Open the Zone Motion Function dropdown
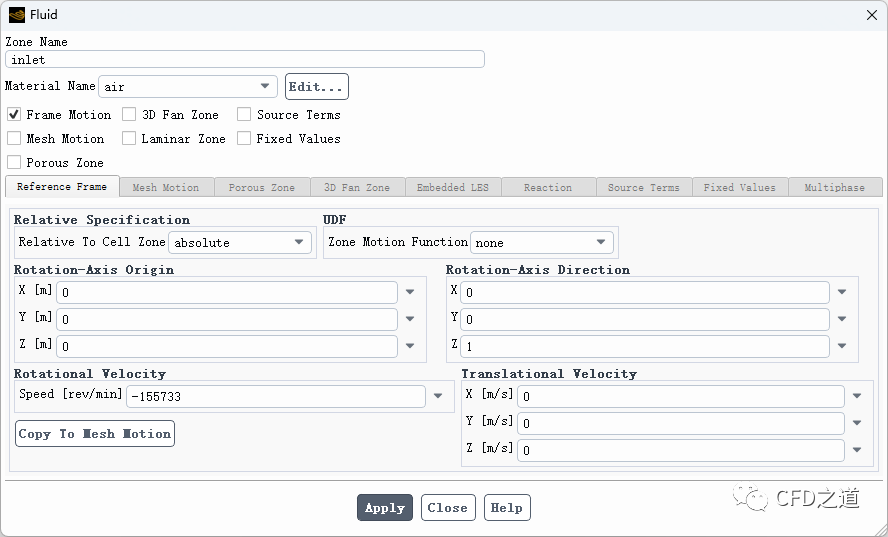The width and height of the screenshot is (888, 537). [541, 242]
